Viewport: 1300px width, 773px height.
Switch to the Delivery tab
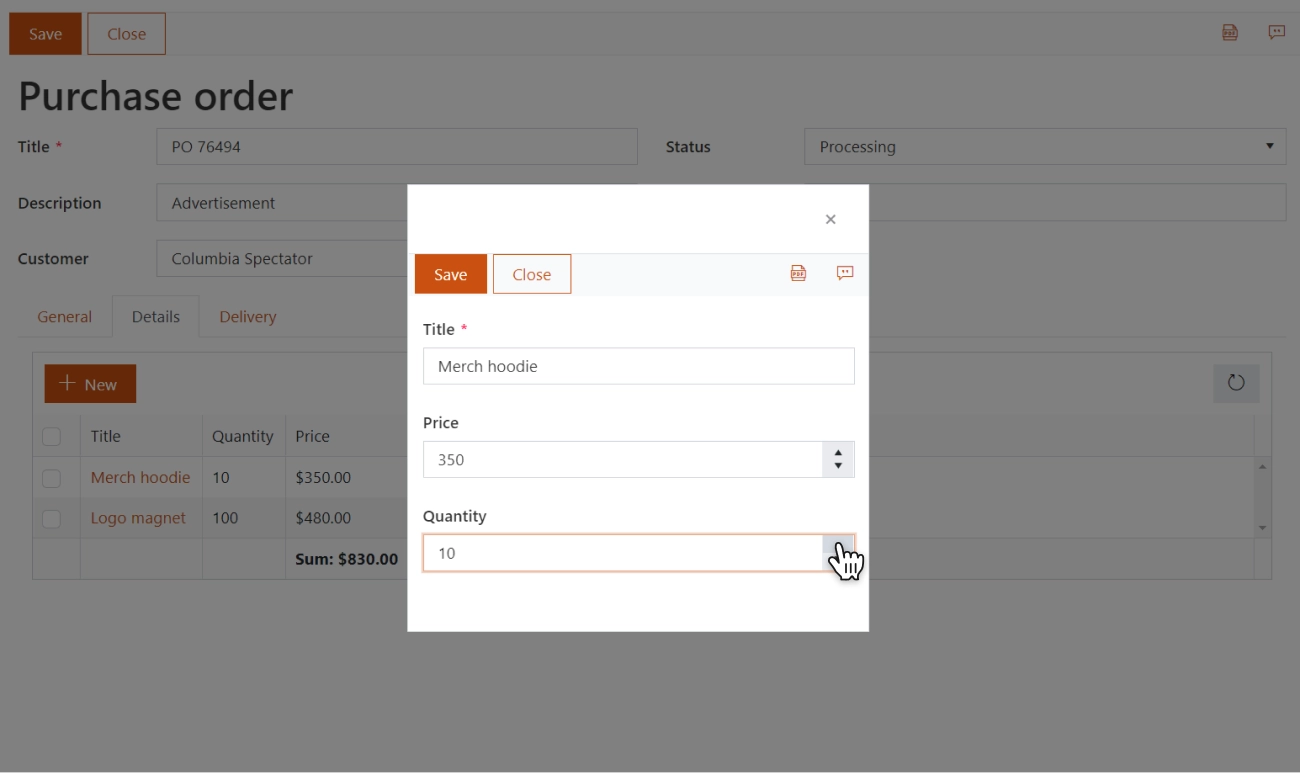click(x=248, y=317)
